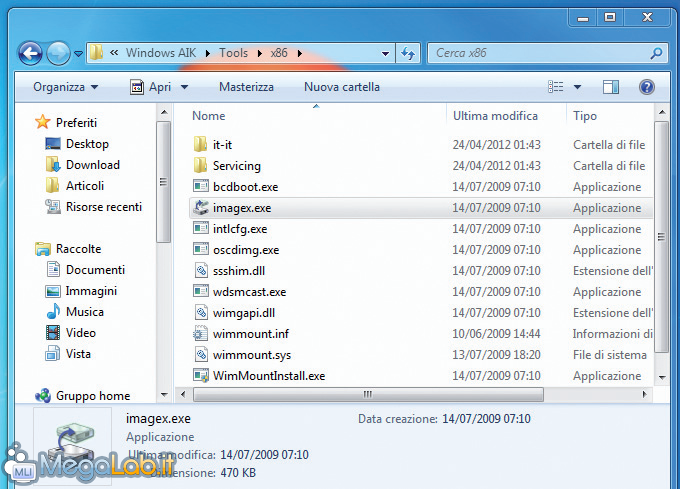
Task: Click down arrow of file list scrollbar
Action: 662,378
